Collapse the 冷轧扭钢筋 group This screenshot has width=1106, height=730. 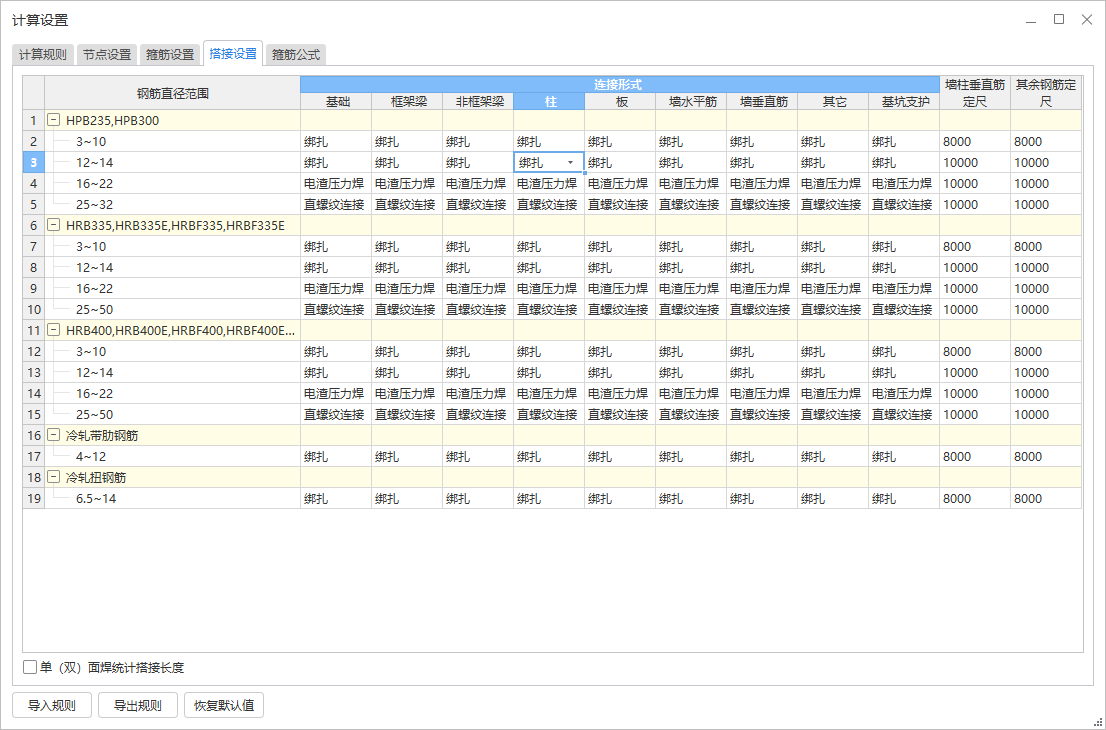[x=54, y=477]
